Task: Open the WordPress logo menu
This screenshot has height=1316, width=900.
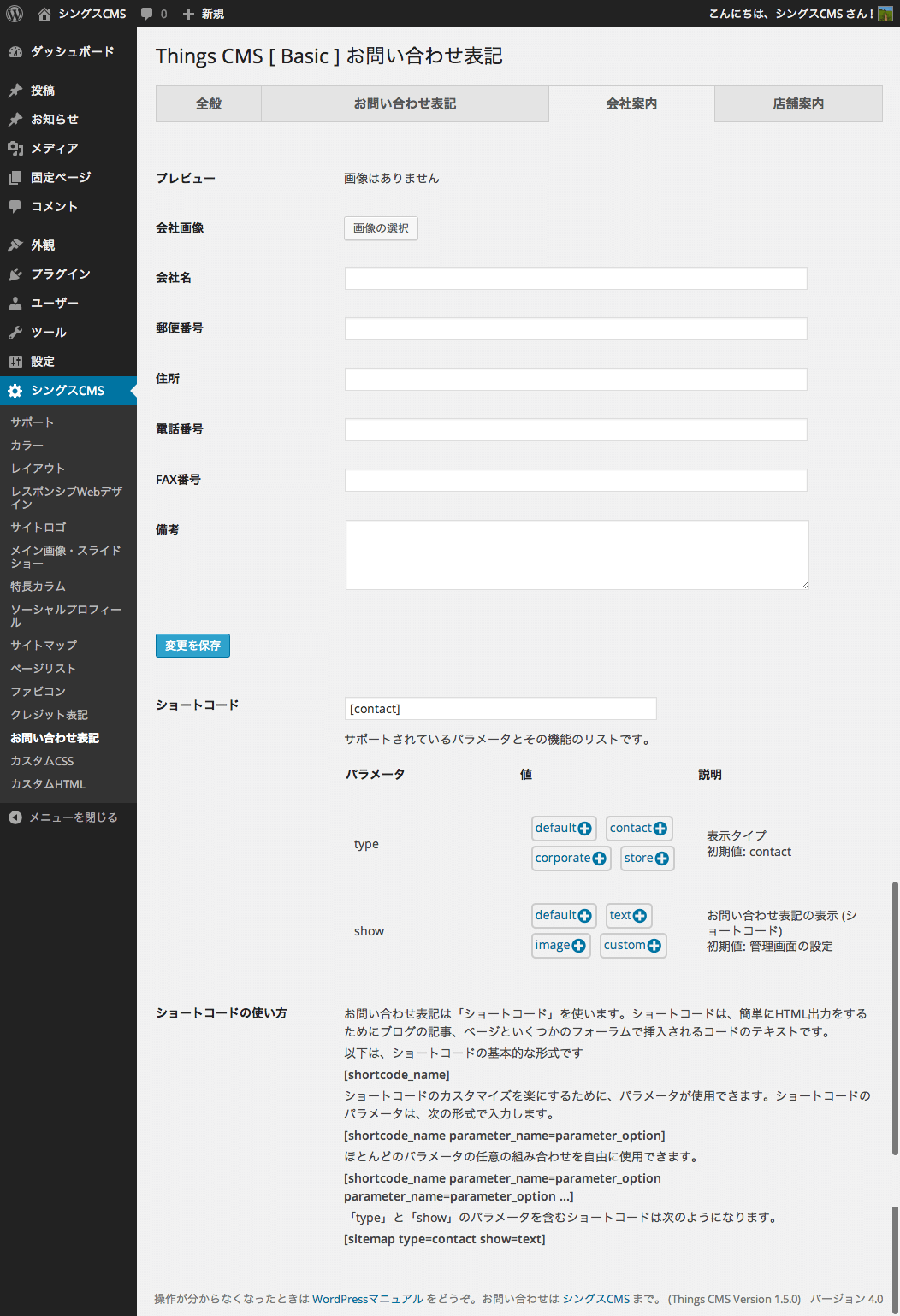Action: pos(15,14)
